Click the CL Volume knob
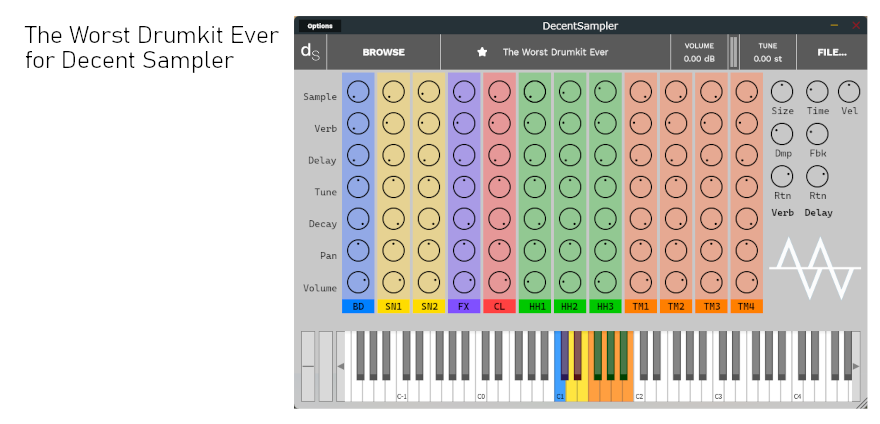 click(499, 282)
